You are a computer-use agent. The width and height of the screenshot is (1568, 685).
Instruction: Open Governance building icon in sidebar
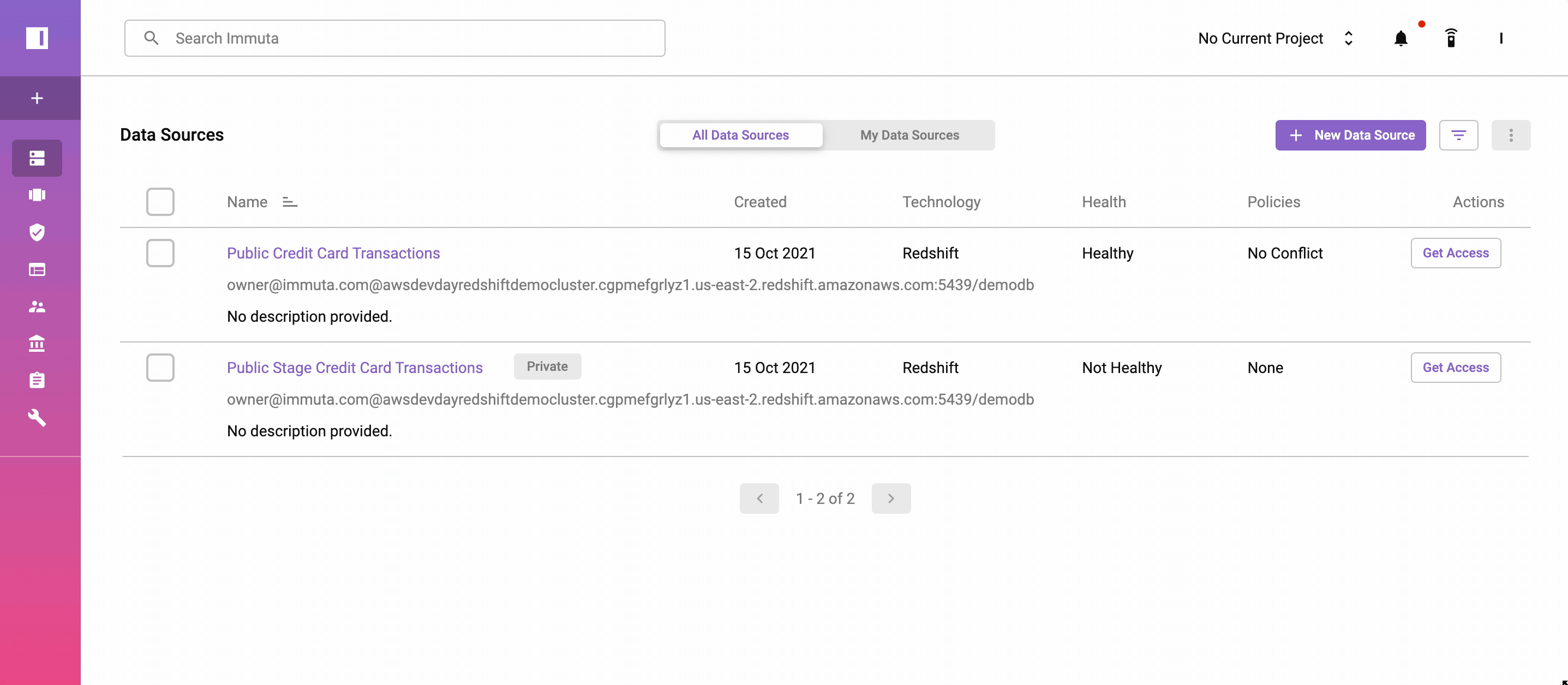pyautogui.click(x=37, y=344)
